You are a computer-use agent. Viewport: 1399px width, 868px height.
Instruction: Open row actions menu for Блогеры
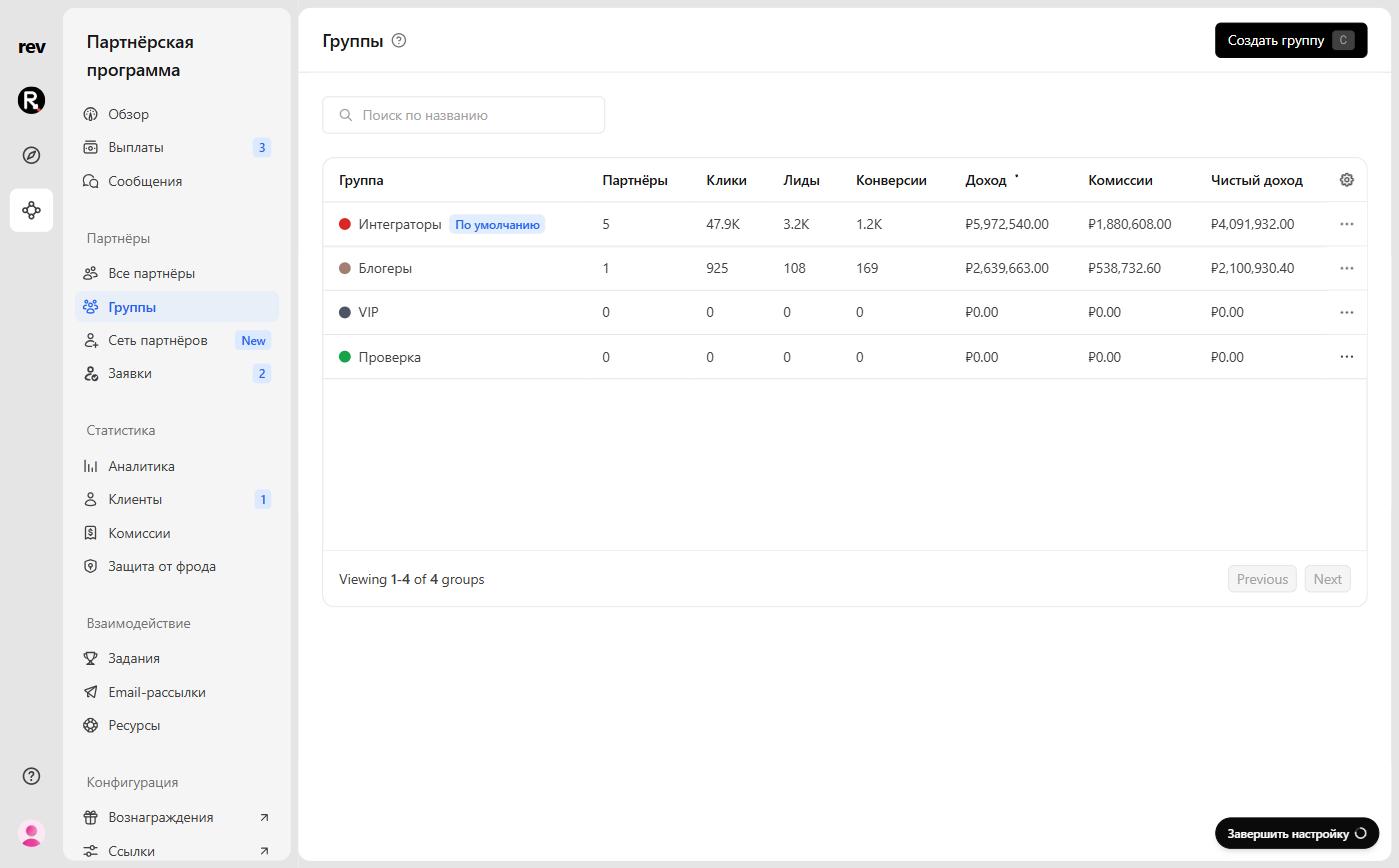coord(1347,268)
